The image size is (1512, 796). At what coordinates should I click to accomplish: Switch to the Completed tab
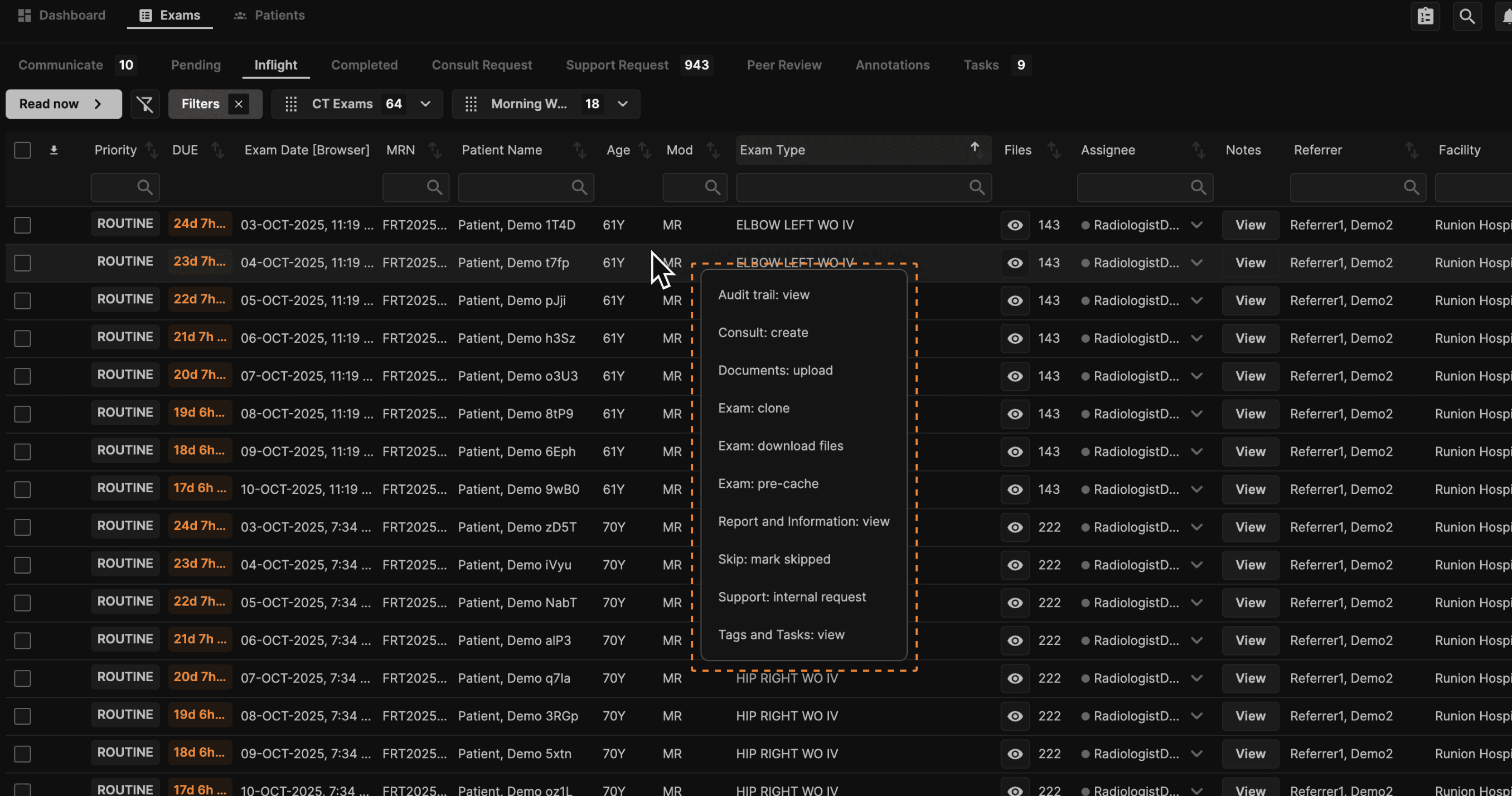364,65
